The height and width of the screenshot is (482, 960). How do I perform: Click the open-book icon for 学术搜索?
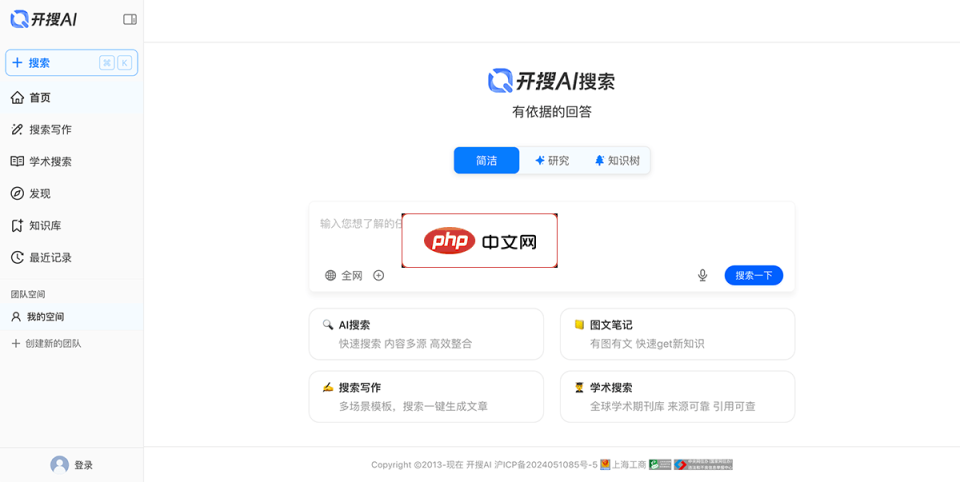(17, 162)
